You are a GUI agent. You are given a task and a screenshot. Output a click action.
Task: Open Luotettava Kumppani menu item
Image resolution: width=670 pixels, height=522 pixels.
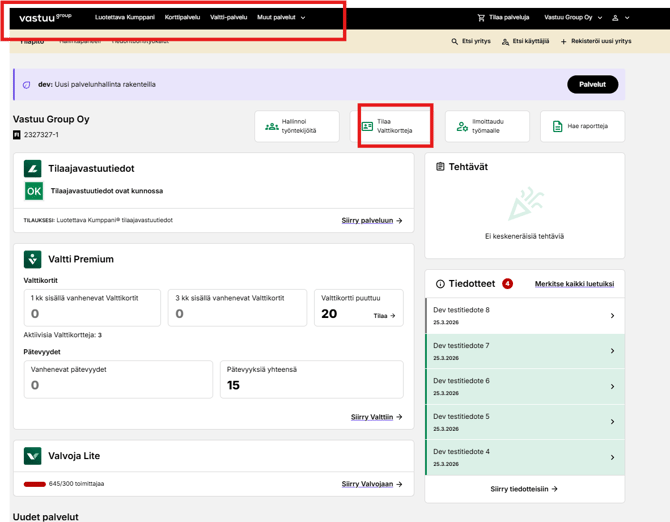[x=125, y=18]
